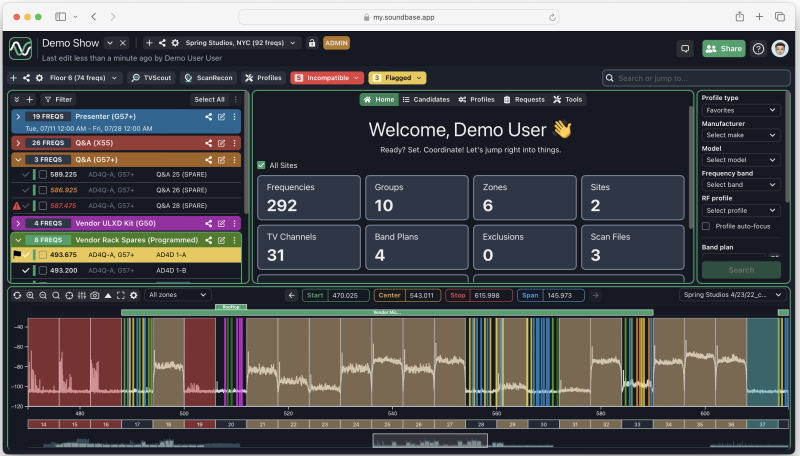
Task: Open ScanRecon tool
Action: click(x=208, y=77)
